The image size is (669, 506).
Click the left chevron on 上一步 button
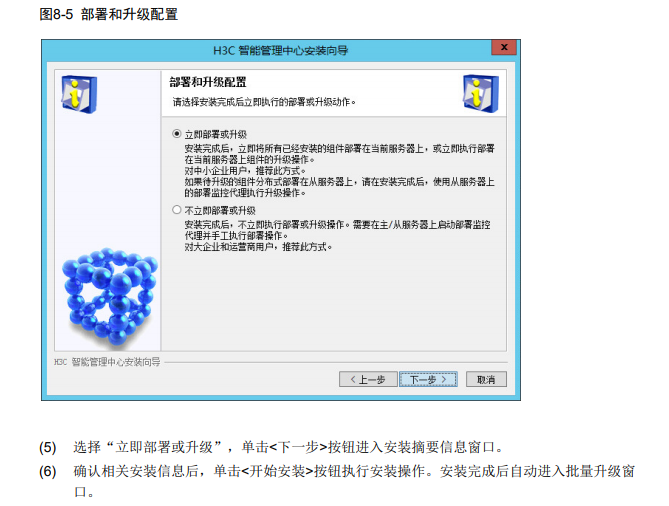(353, 379)
